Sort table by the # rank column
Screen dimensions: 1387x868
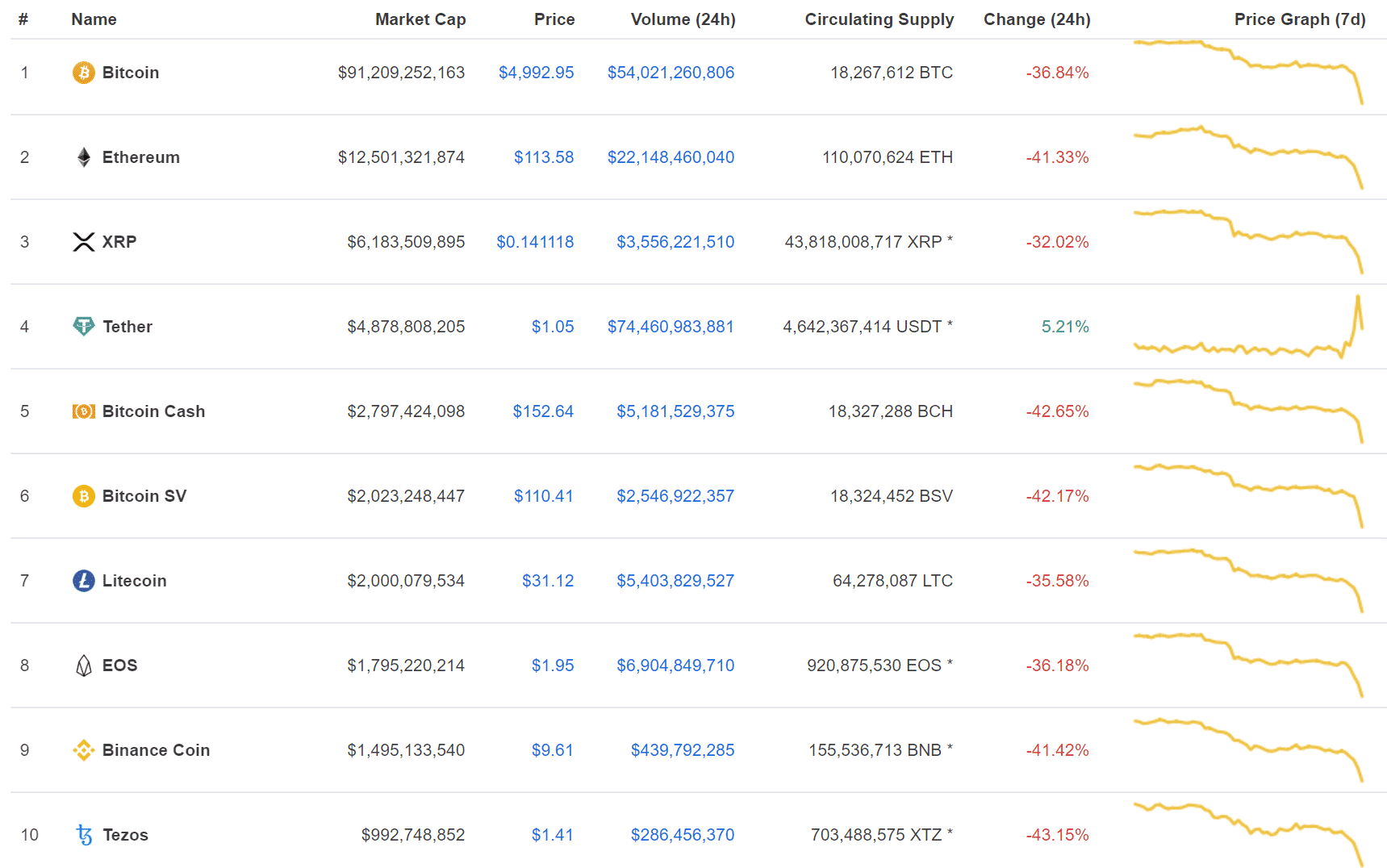coord(23,19)
